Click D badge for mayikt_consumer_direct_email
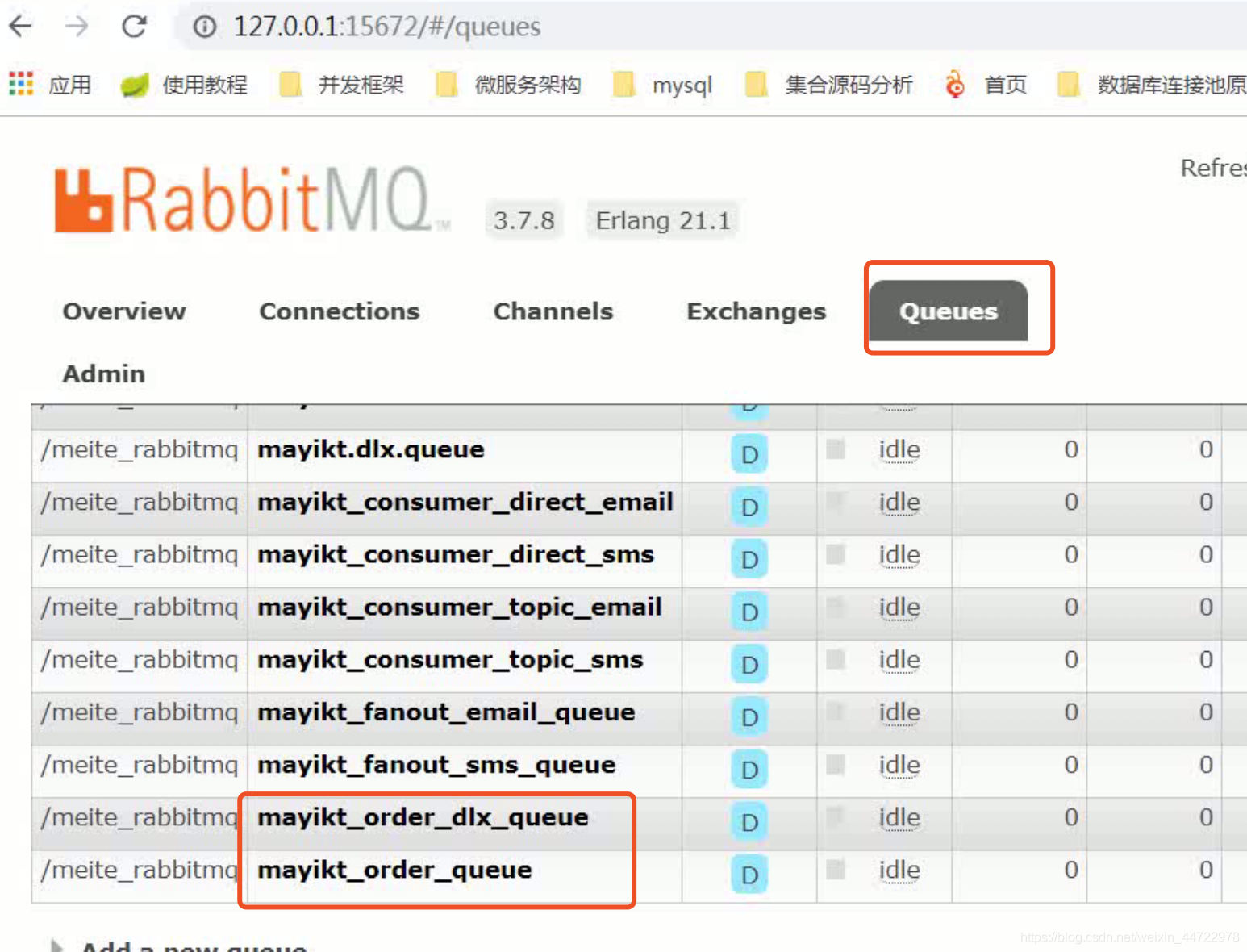Image resolution: width=1247 pixels, height=952 pixels. [749, 507]
